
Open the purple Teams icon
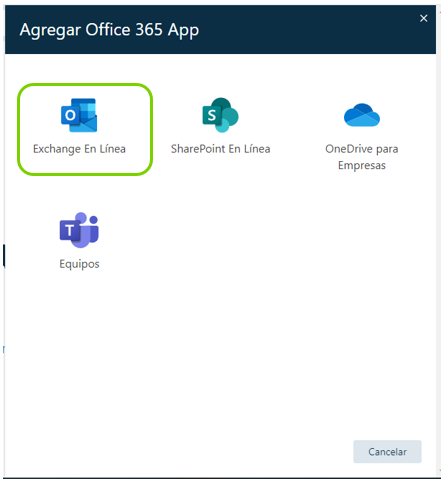(79, 230)
